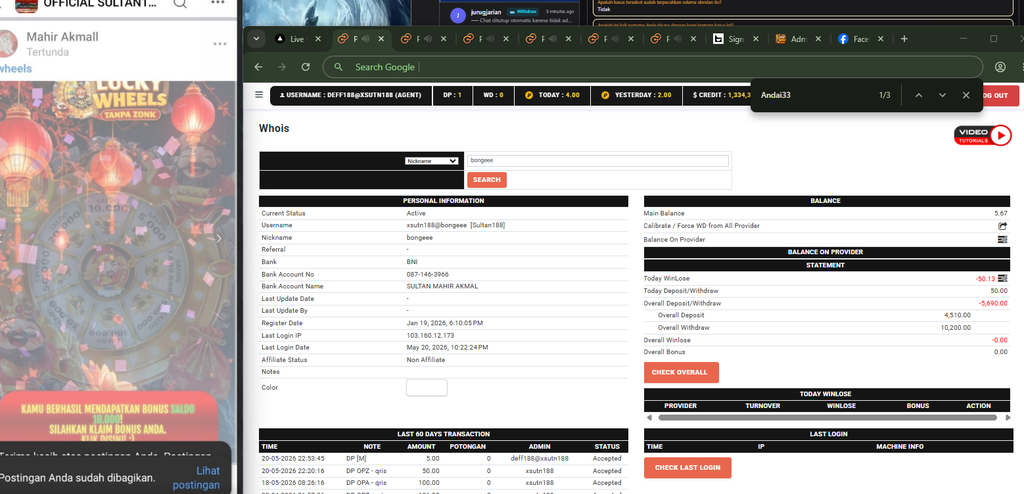Click the Overall Deposit 4,510.00 value

click(x=957, y=315)
